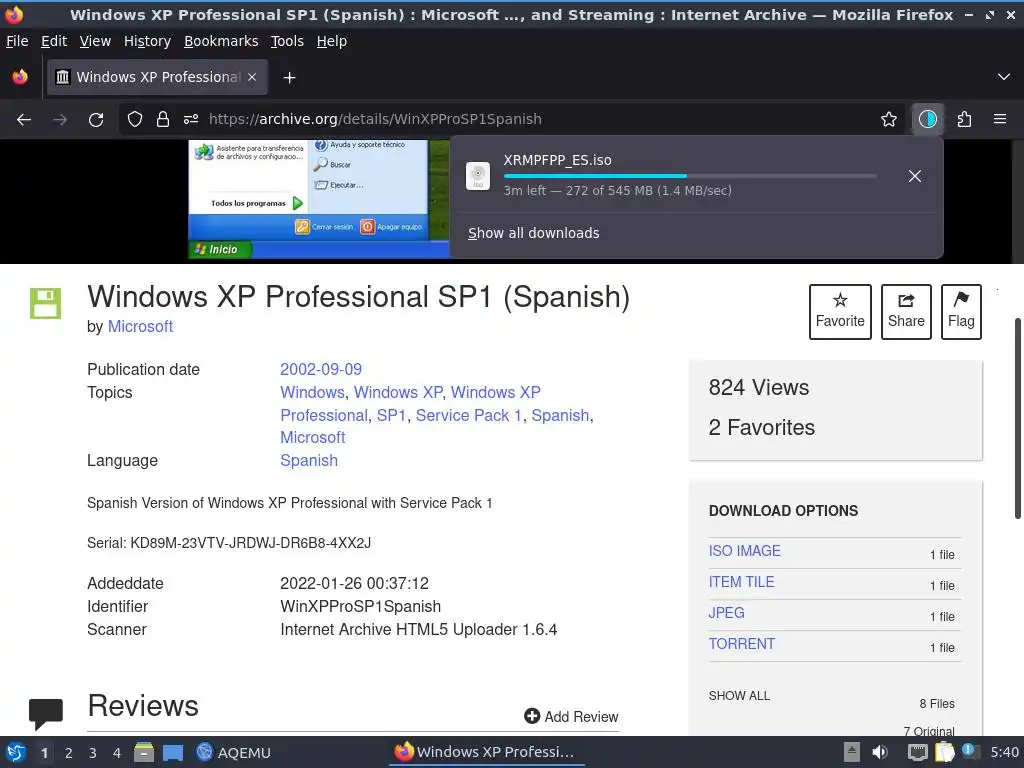This screenshot has width=1024, height=768.
Task: Open the Bookmarks menu
Action: 221,41
